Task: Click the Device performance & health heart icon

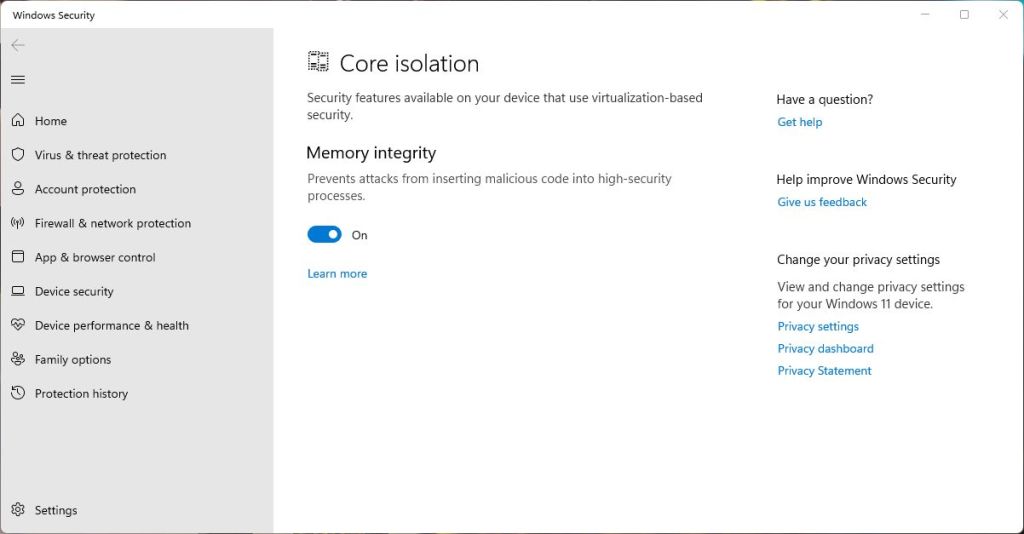Action: tap(18, 325)
